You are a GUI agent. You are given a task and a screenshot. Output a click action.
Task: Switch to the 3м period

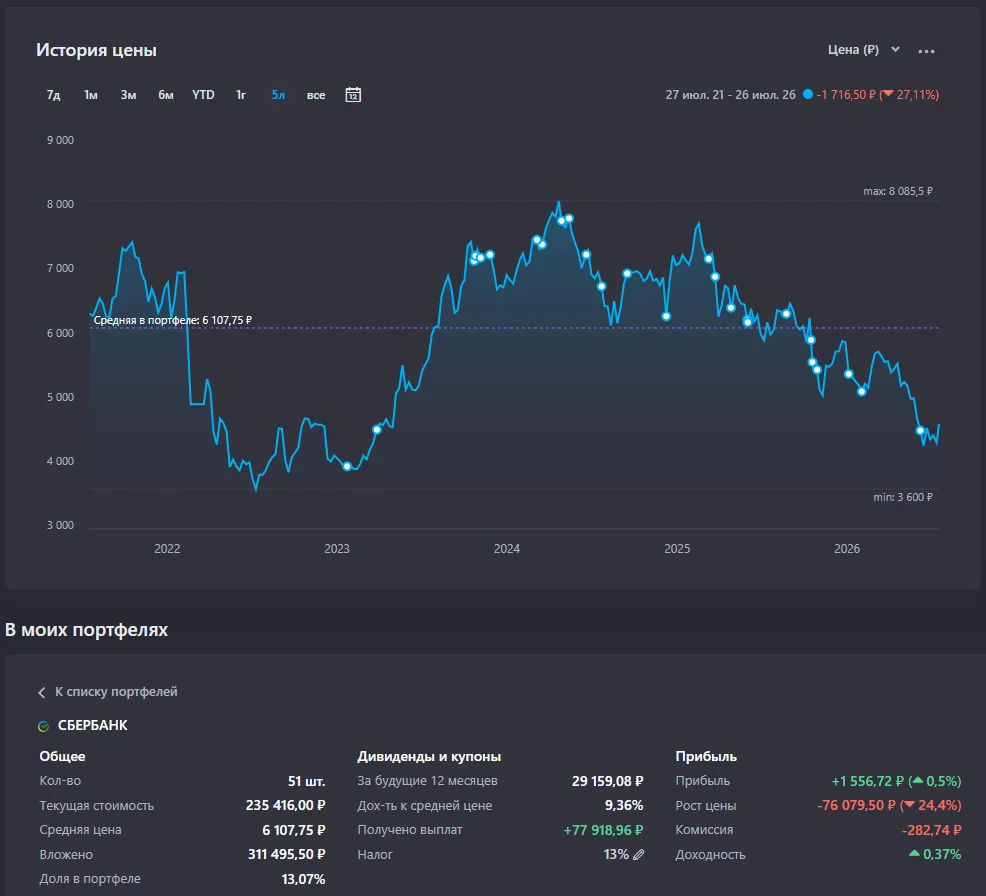click(x=128, y=95)
